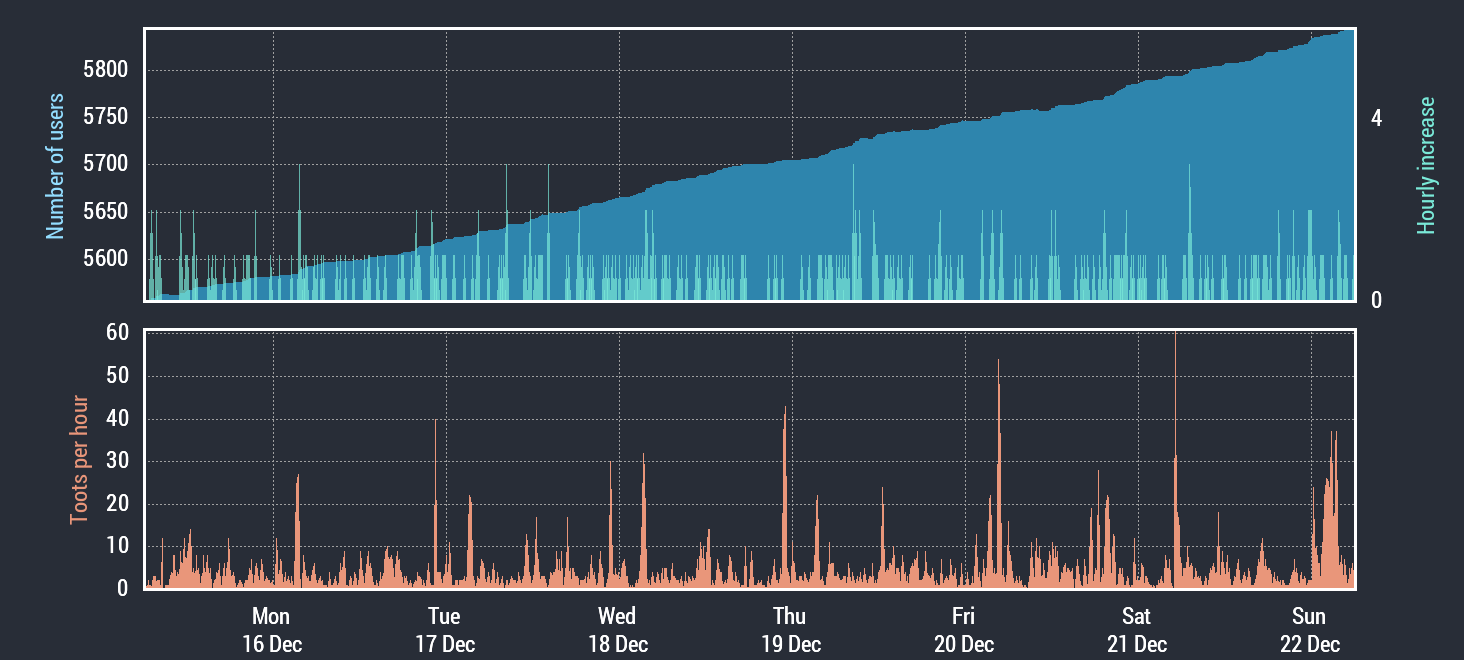This screenshot has width=1464, height=660.
Task: Click the 10 tick on toots axis
Action: tap(118, 546)
